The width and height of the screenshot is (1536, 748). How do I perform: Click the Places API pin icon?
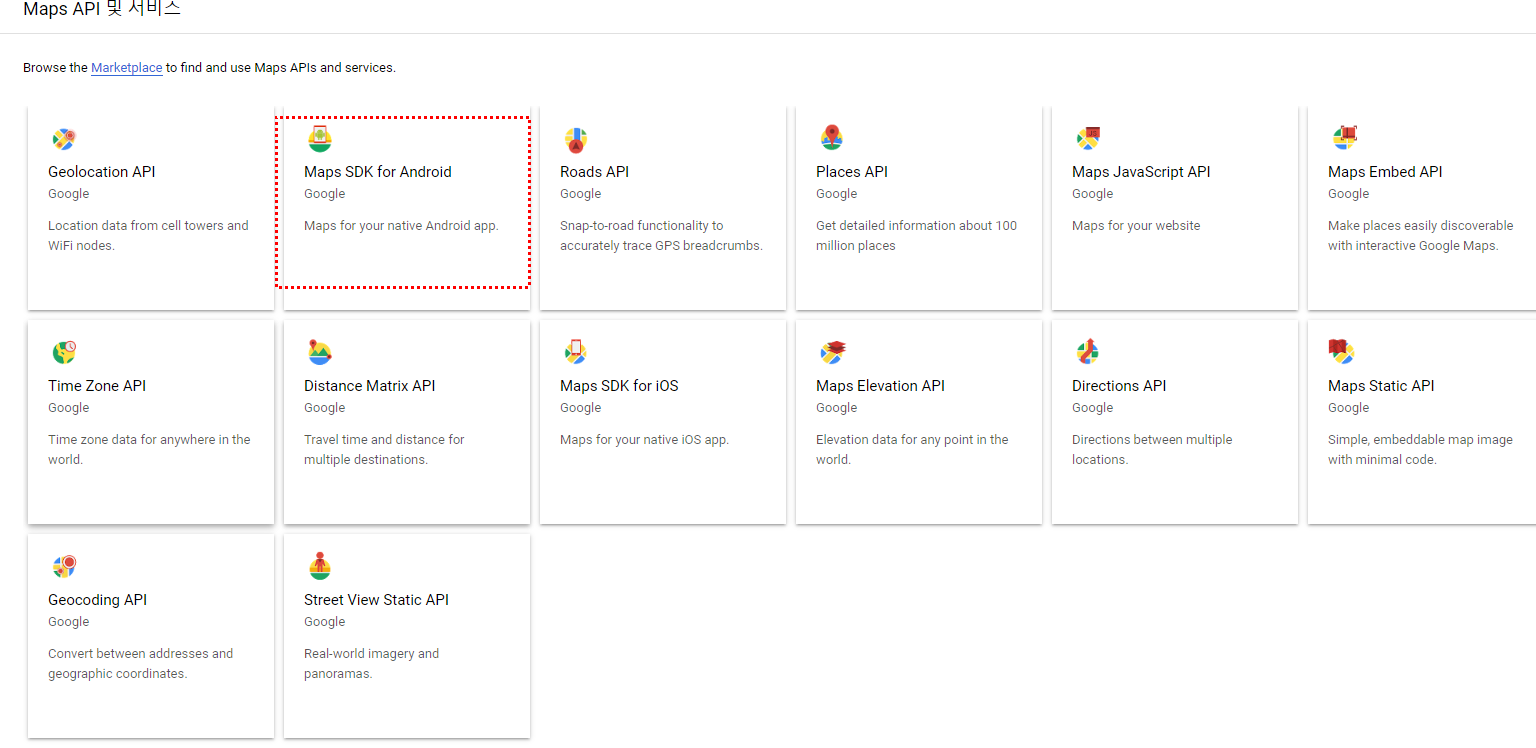(832, 138)
